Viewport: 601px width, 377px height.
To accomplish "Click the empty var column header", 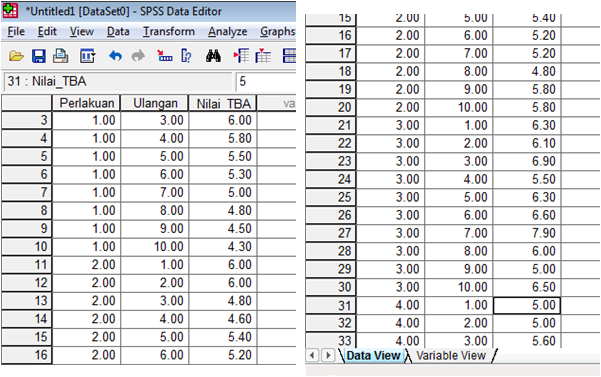I will (276, 103).
